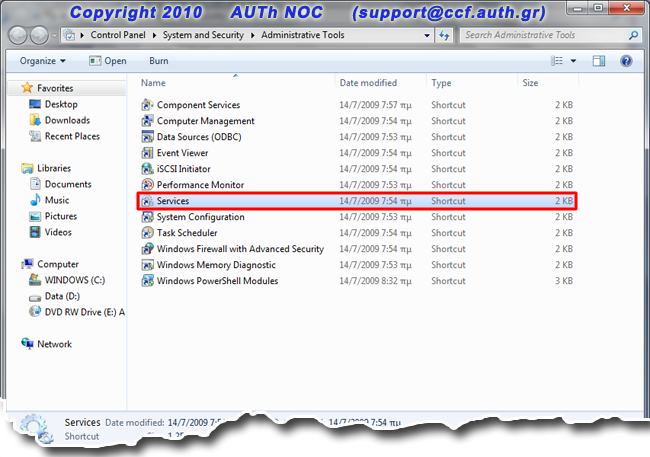This screenshot has width=650, height=457.
Task: Expand the change view options arrow
Action: (573, 61)
